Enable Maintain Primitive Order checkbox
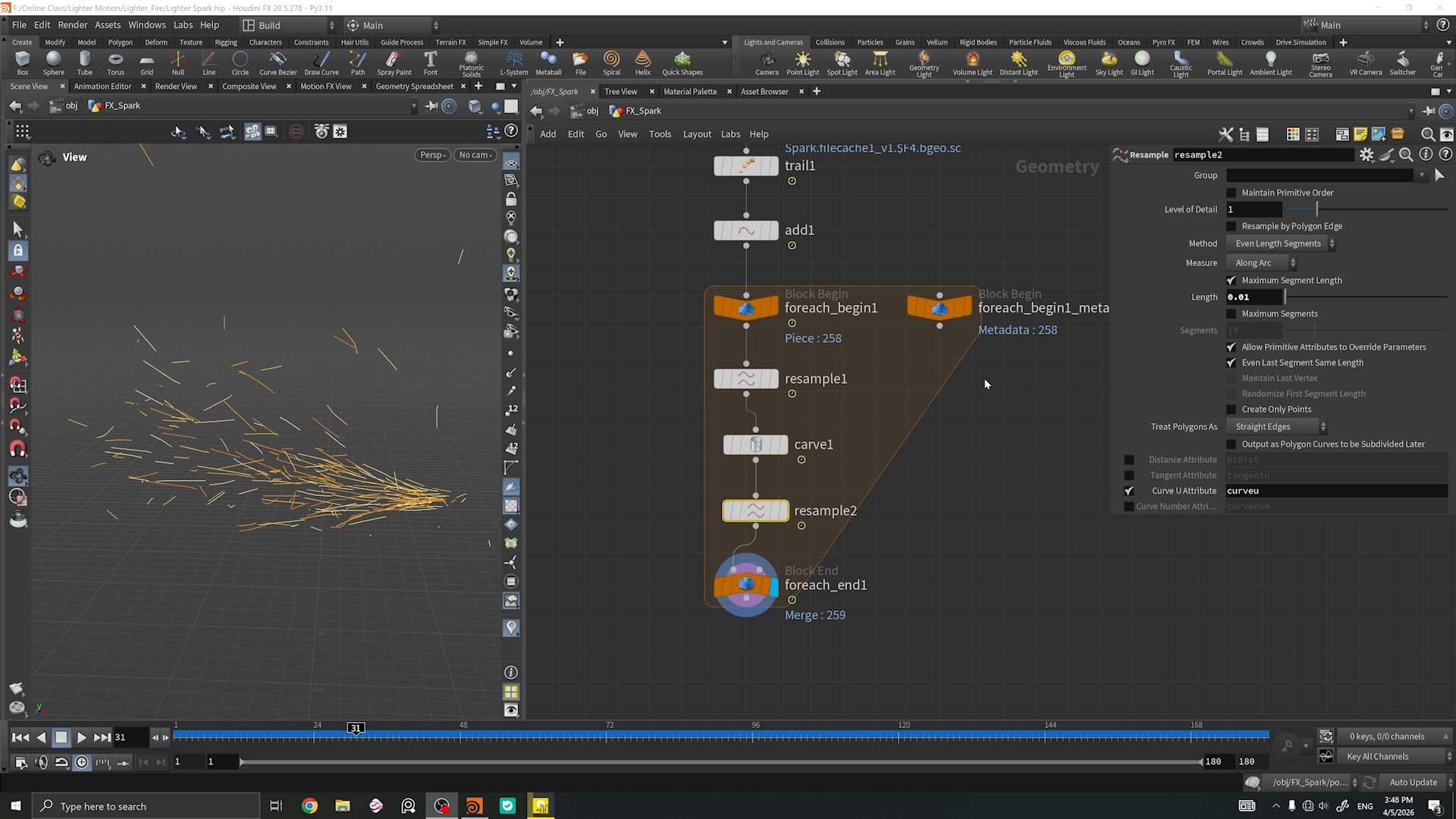 click(x=1232, y=193)
